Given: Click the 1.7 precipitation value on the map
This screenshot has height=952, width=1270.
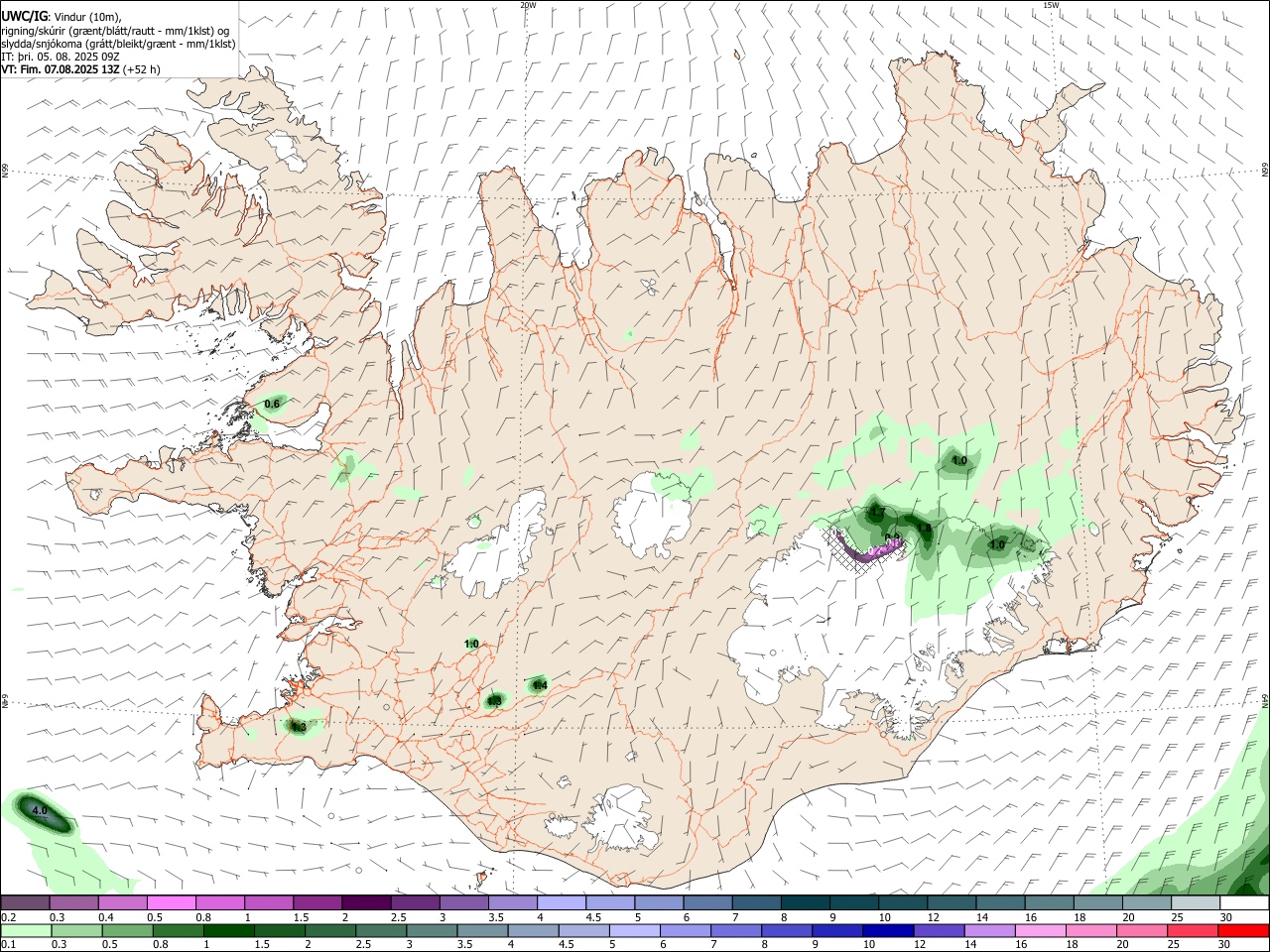Looking at the screenshot, I should click(x=877, y=513).
